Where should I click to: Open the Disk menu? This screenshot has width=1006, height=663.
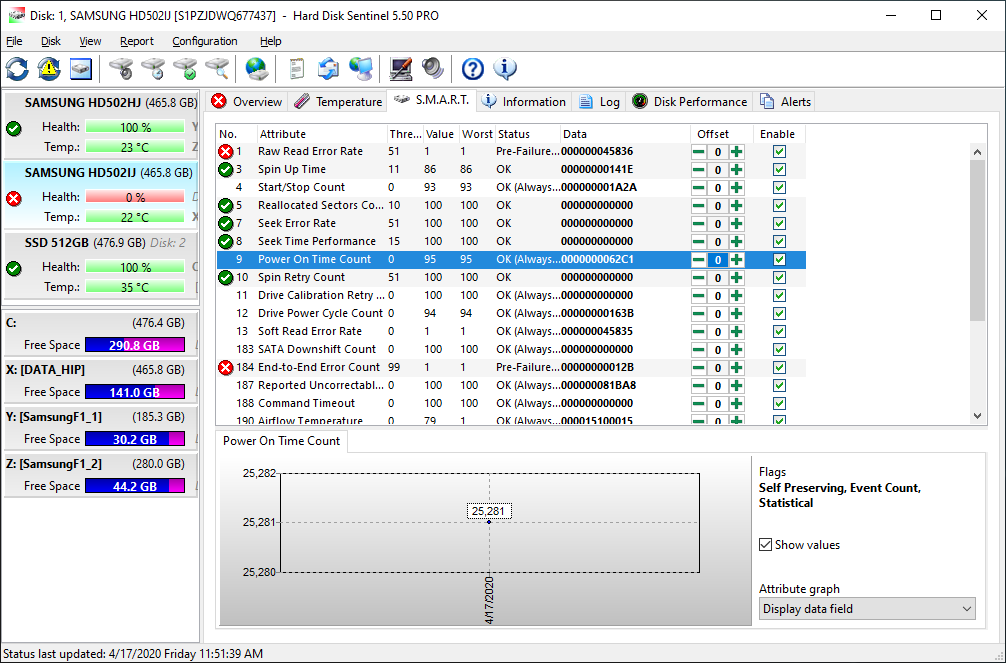click(x=51, y=41)
